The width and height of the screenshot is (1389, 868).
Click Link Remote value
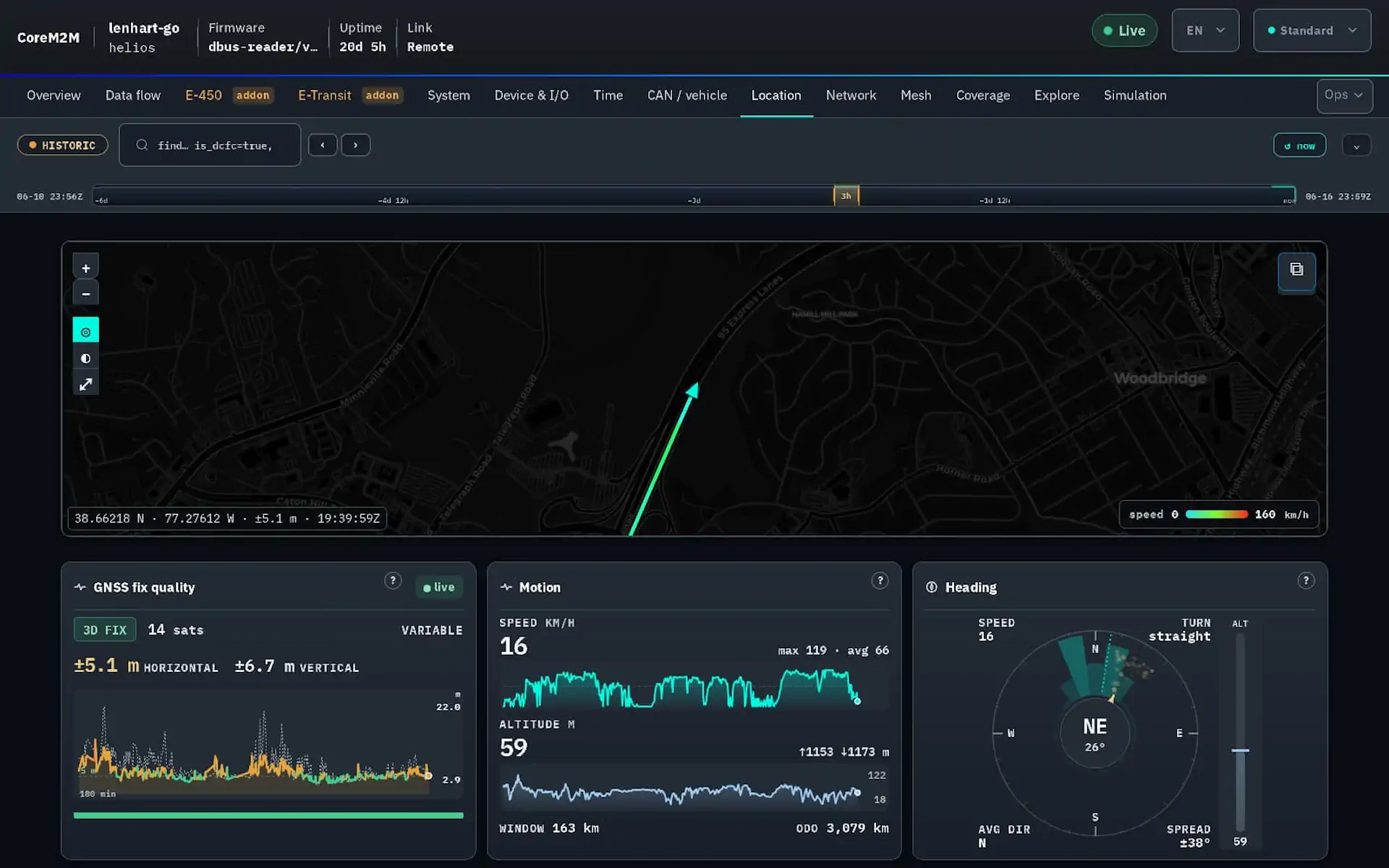(x=430, y=47)
